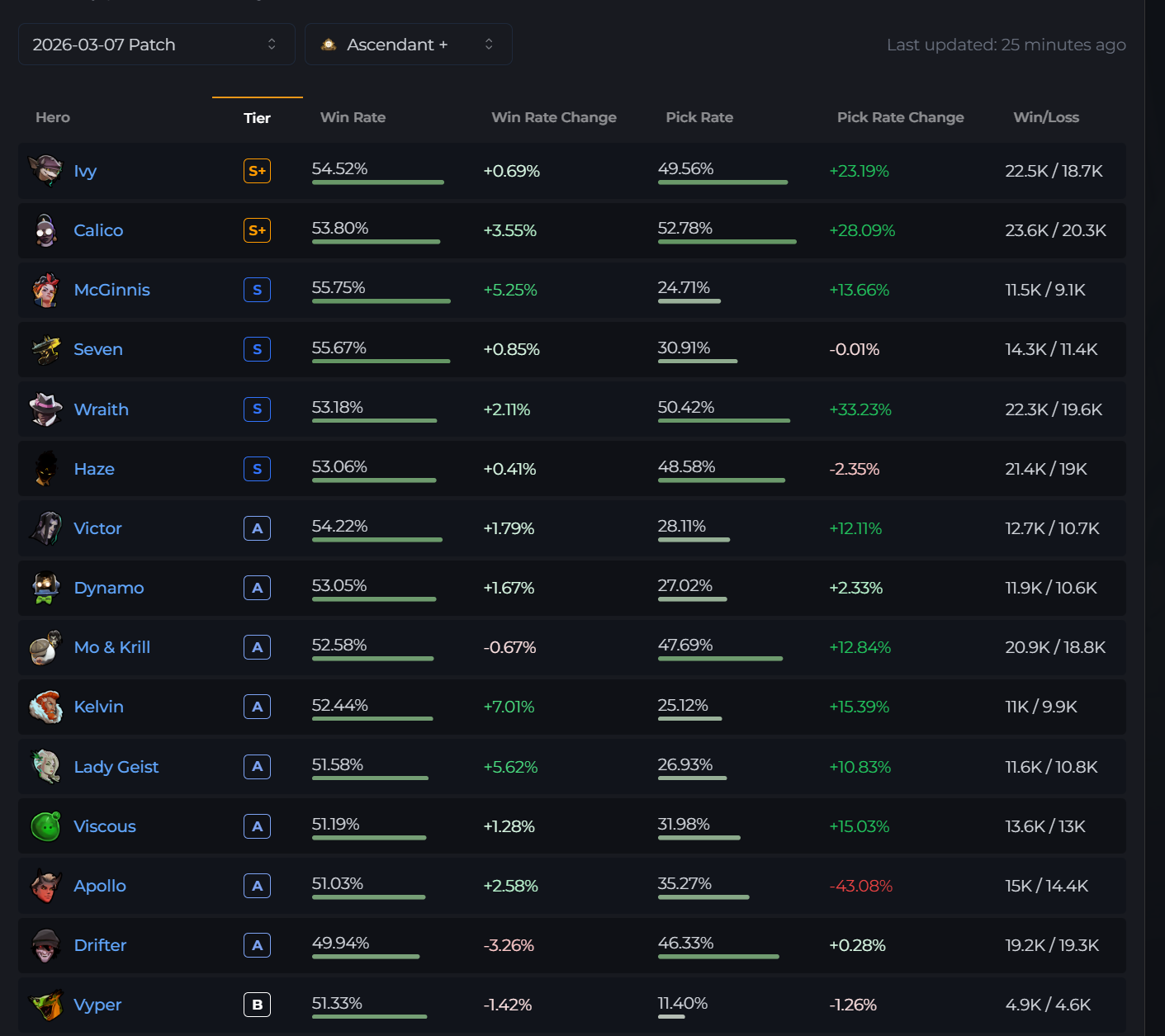Click the A tier badge for Kelvin
The height and width of the screenshot is (1036, 1165).
click(257, 707)
